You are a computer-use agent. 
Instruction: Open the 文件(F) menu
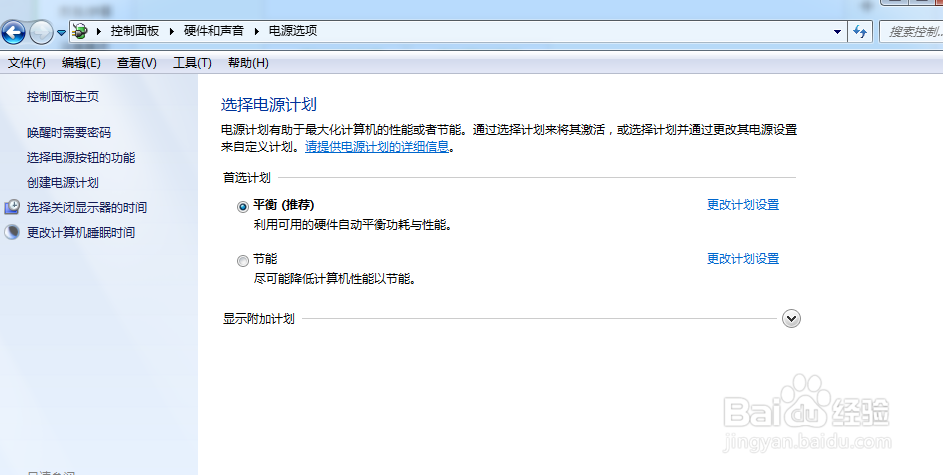pos(26,63)
